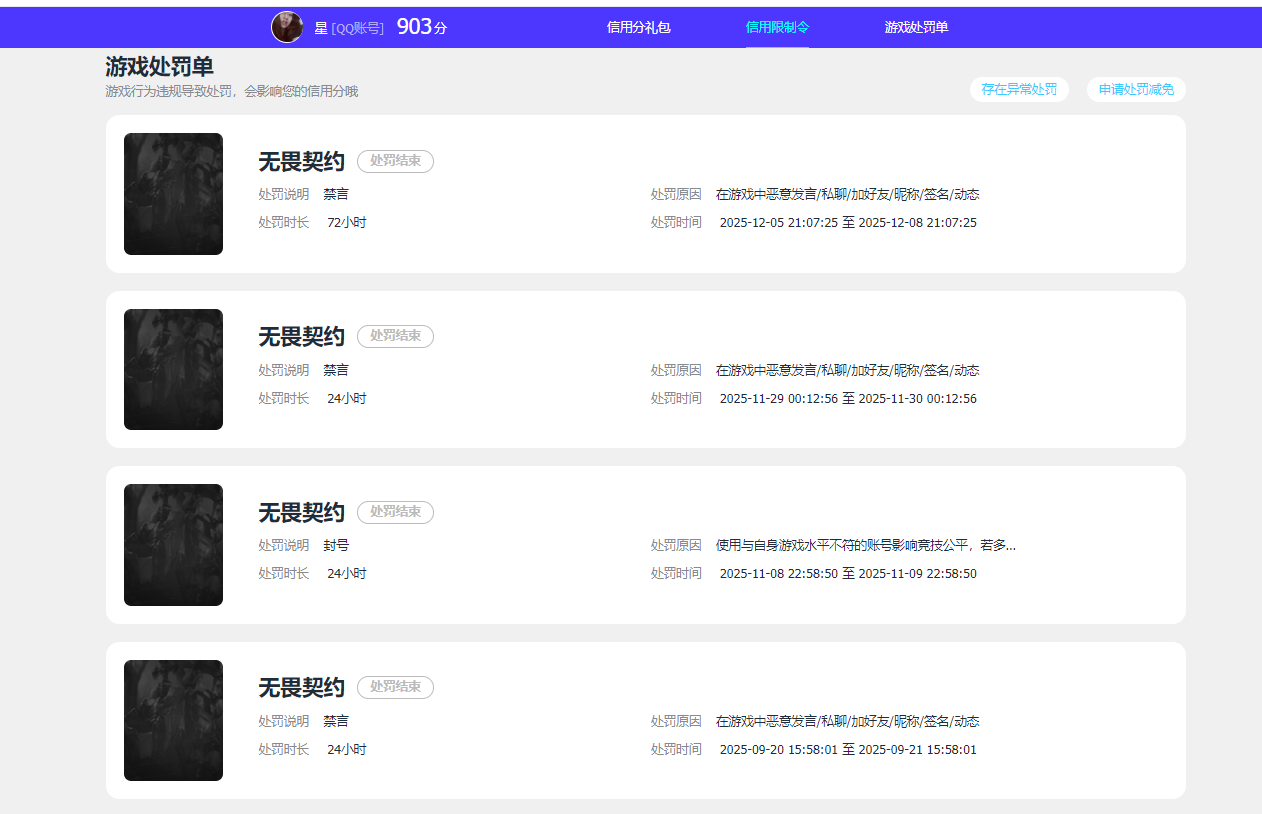Click the second punishment card's game thumbnail
Viewport: 1262px width, 814px height.
[x=173, y=369]
